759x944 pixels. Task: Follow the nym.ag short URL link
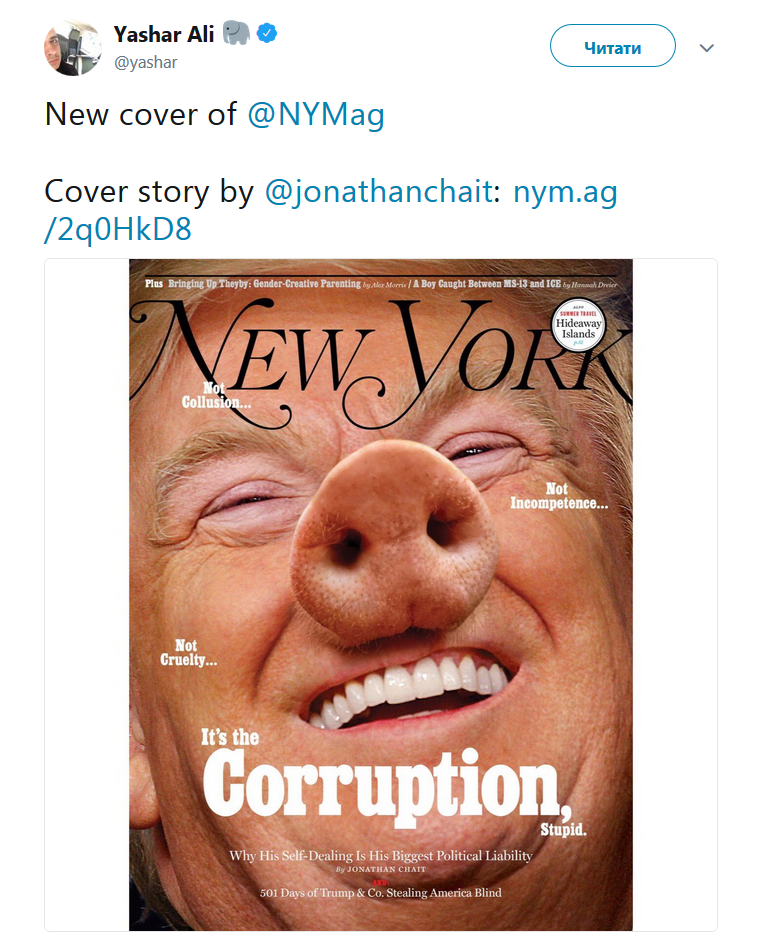pos(565,191)
